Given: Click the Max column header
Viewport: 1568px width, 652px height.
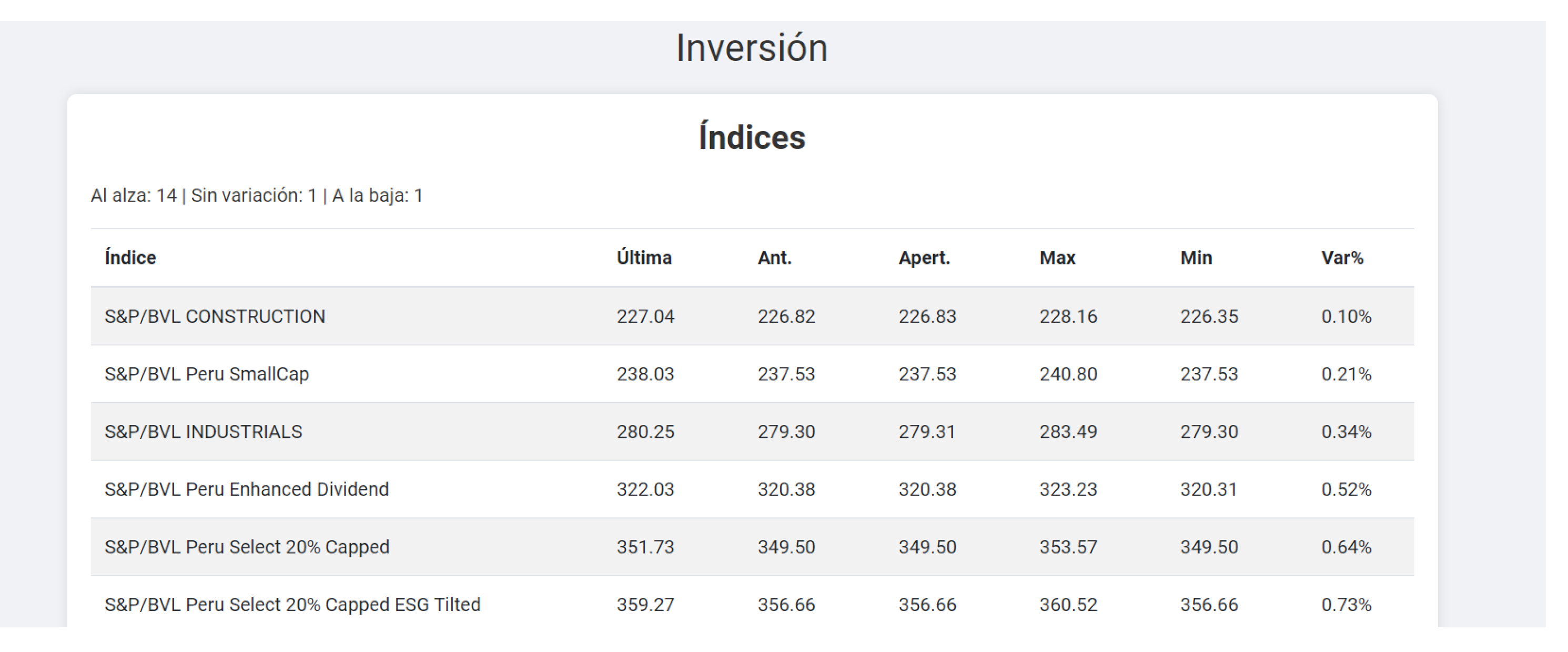Looking at the screenshot, I should point(1057,258).
